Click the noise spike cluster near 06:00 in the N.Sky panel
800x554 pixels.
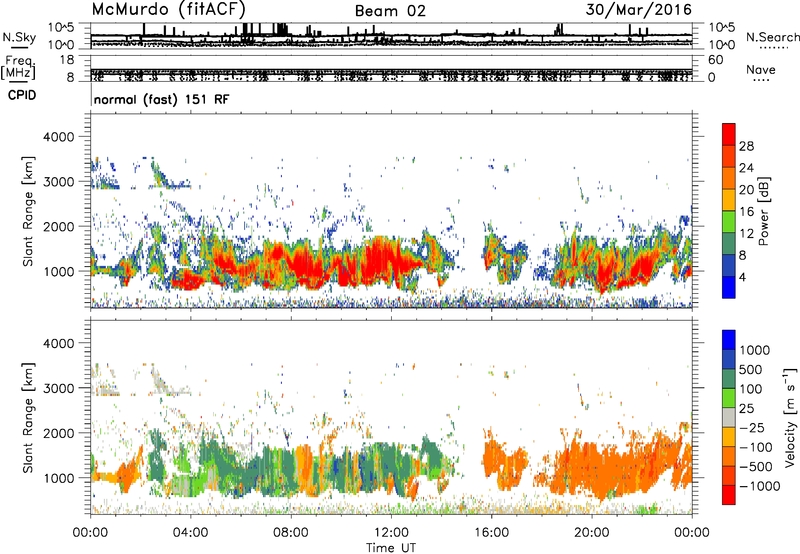click(x=249, y=31)
